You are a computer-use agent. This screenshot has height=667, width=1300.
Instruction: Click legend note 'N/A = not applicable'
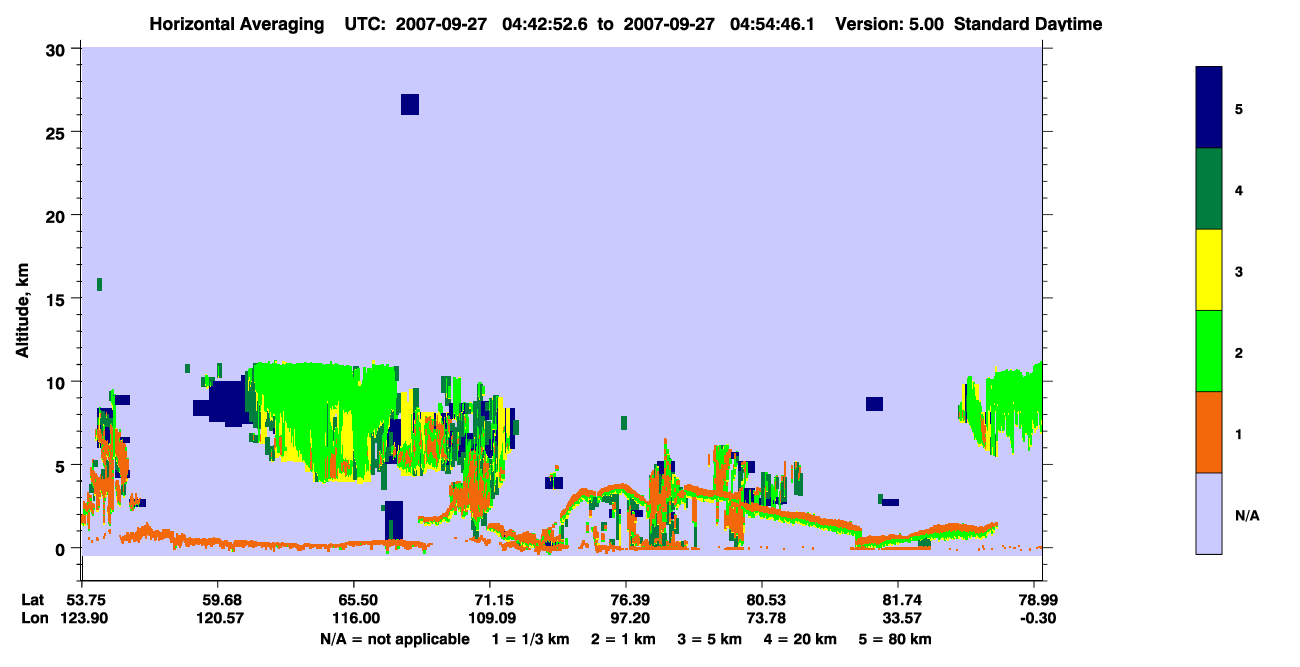pos(394,639)
